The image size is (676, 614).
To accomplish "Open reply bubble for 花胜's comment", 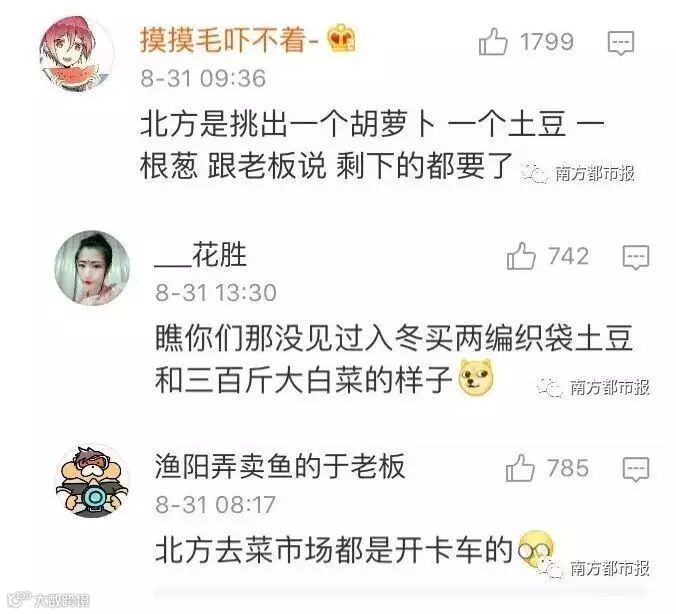I will [x=636, y=257].
